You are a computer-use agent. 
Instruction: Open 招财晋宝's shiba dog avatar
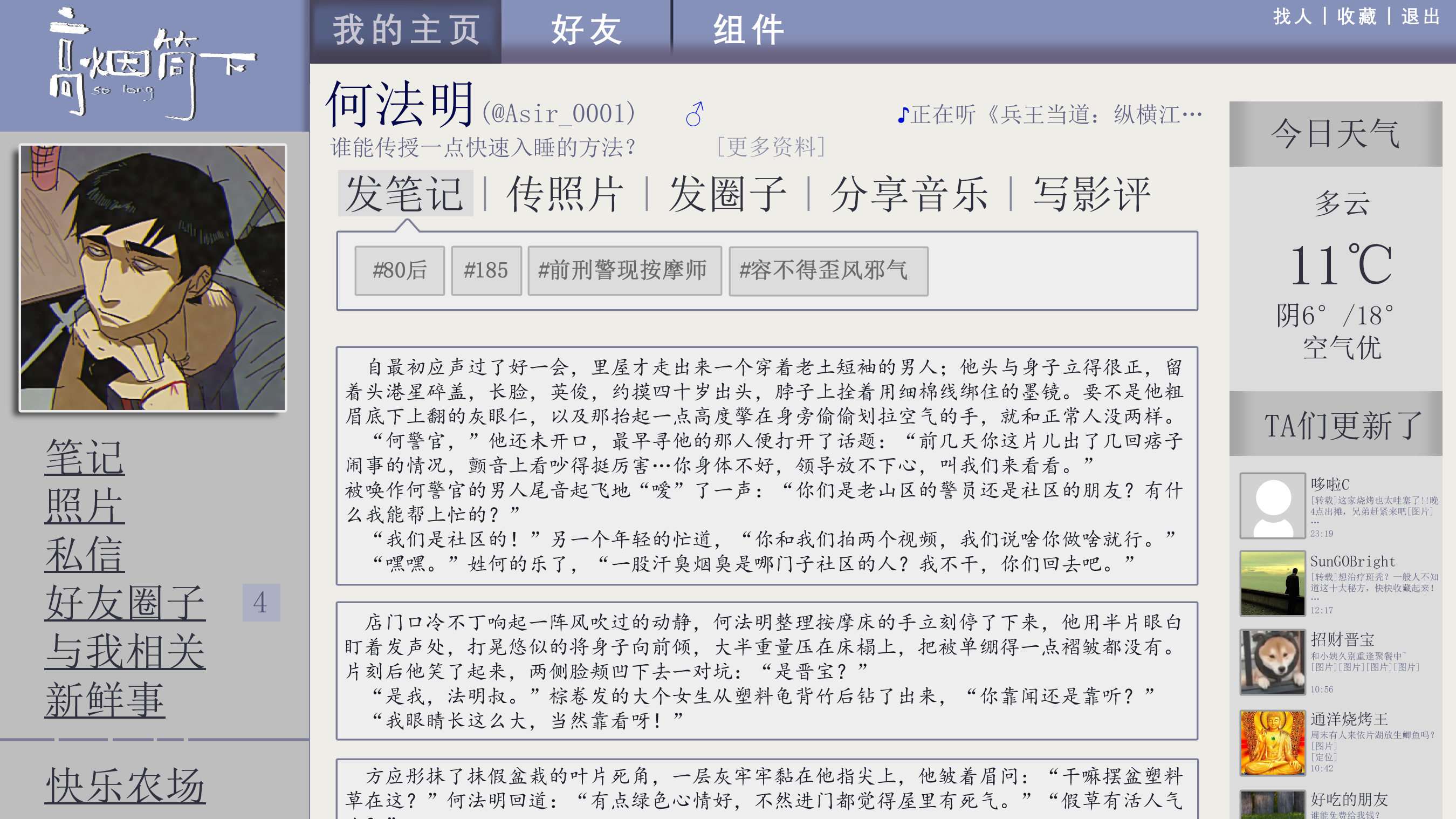click(1272, 662)
